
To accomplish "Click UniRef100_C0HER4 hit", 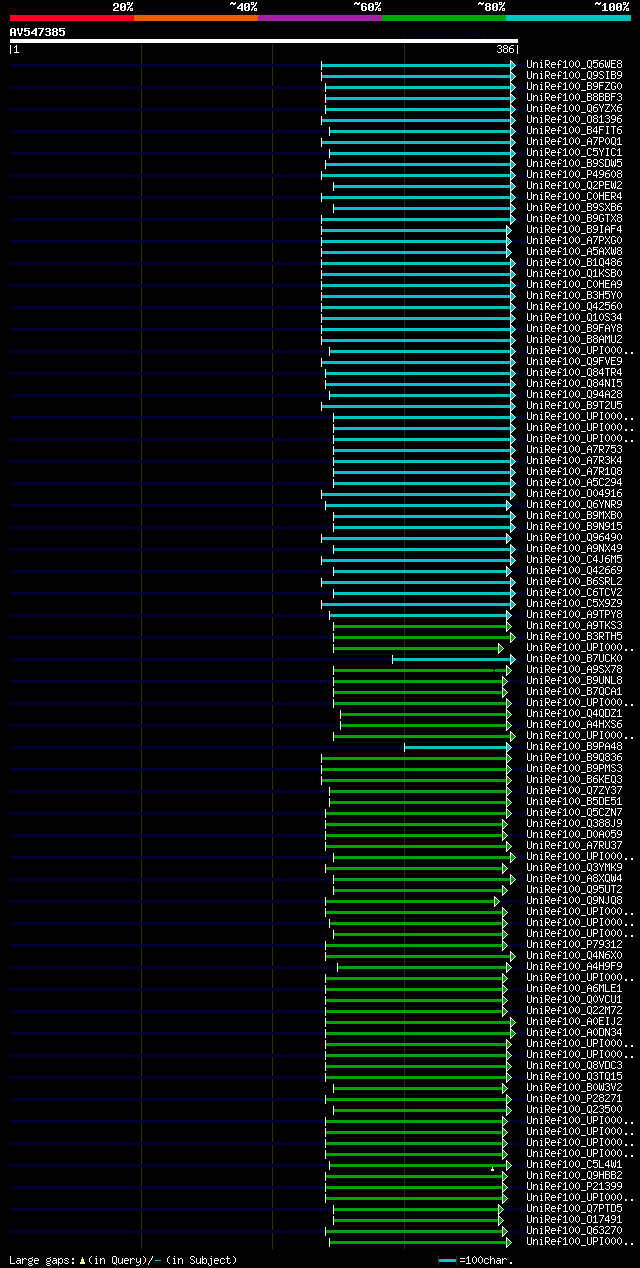I will coord(575,196).
